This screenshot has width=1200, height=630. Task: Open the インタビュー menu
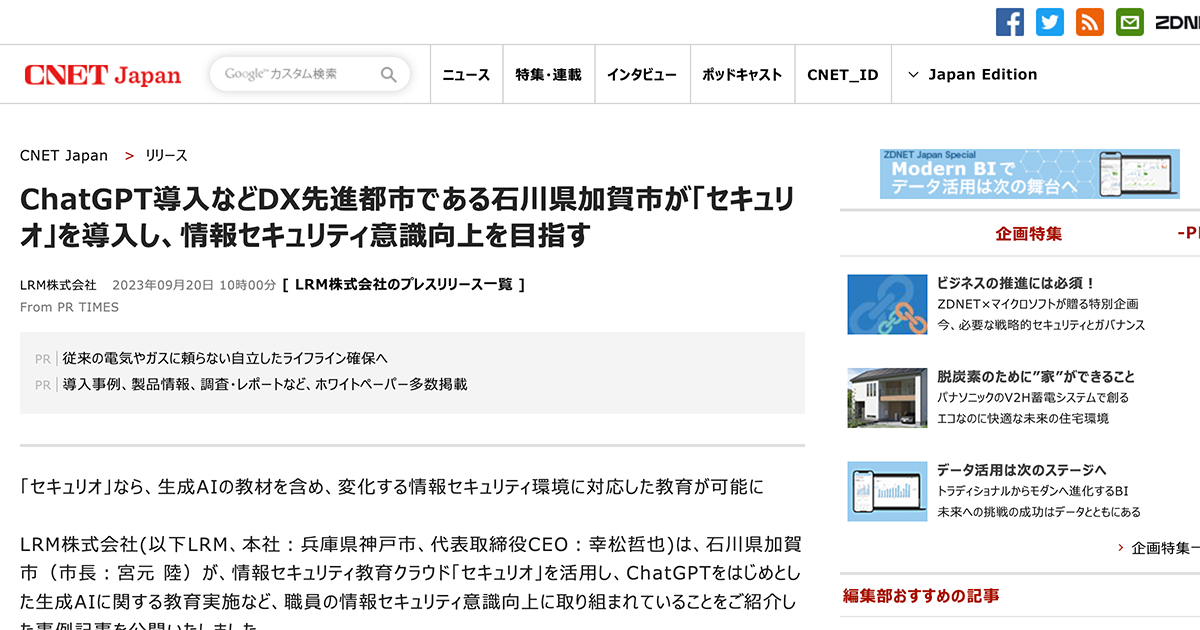coord(641,74)
